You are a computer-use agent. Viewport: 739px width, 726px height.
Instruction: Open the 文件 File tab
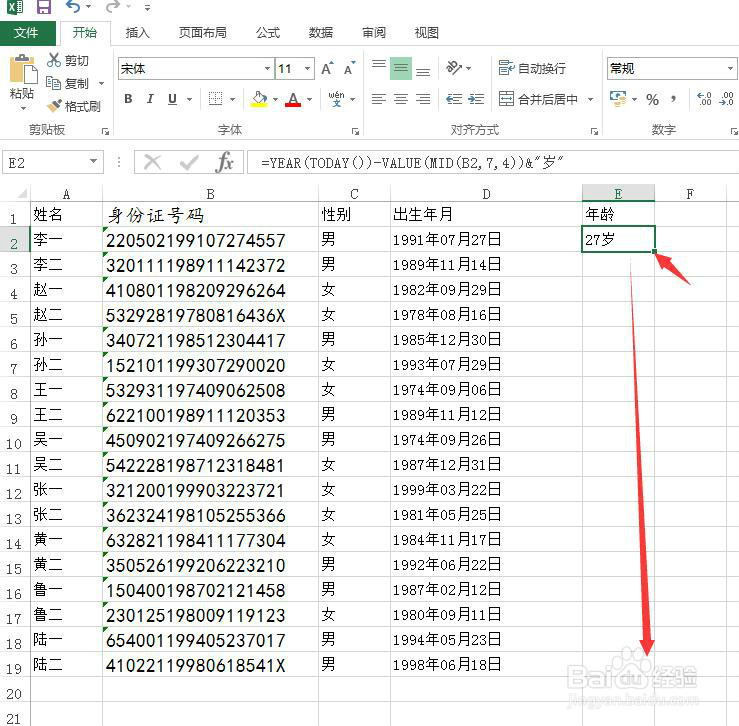point(26,33)
